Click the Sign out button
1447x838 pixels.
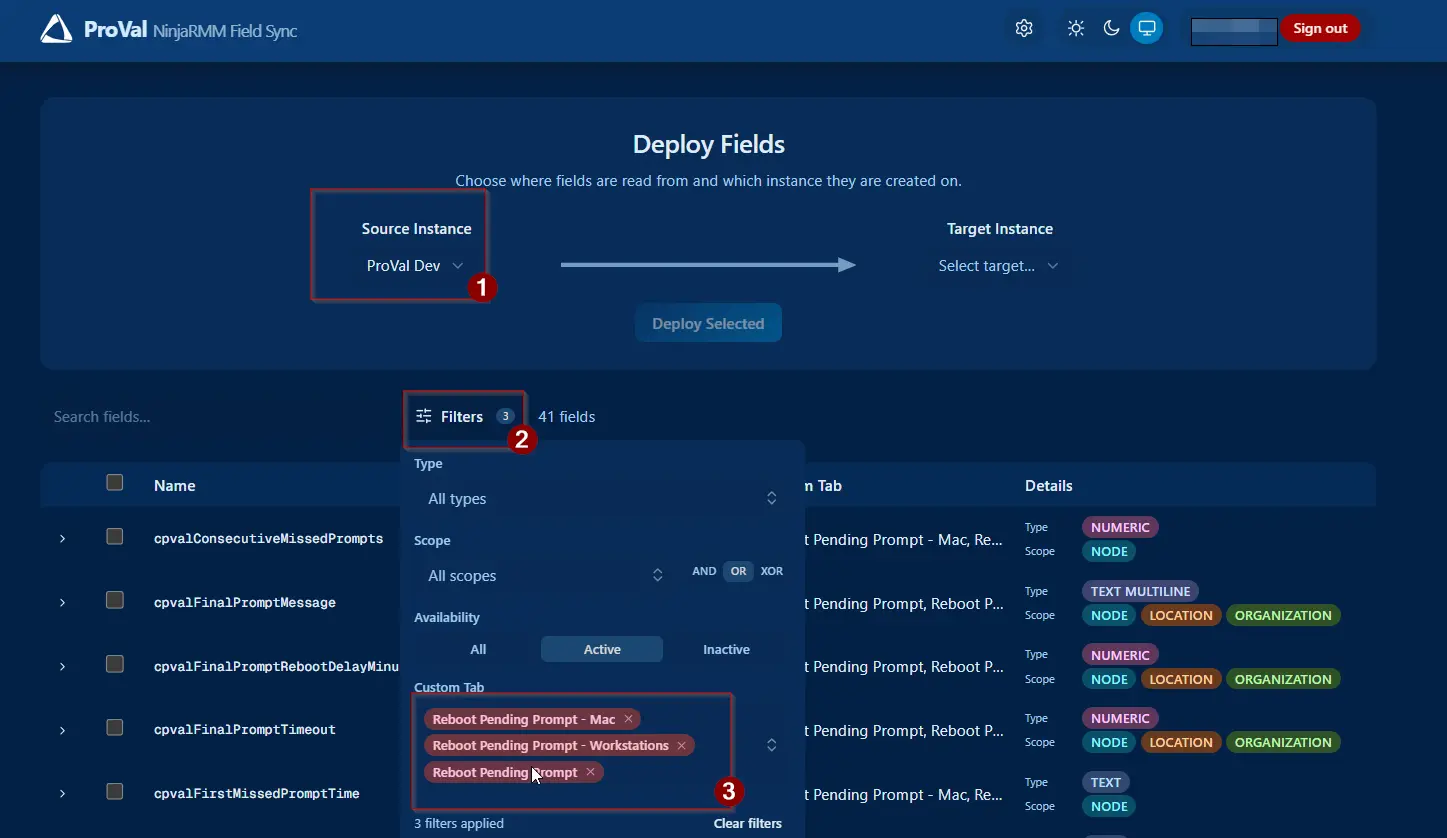click(x=1320, y=28)
